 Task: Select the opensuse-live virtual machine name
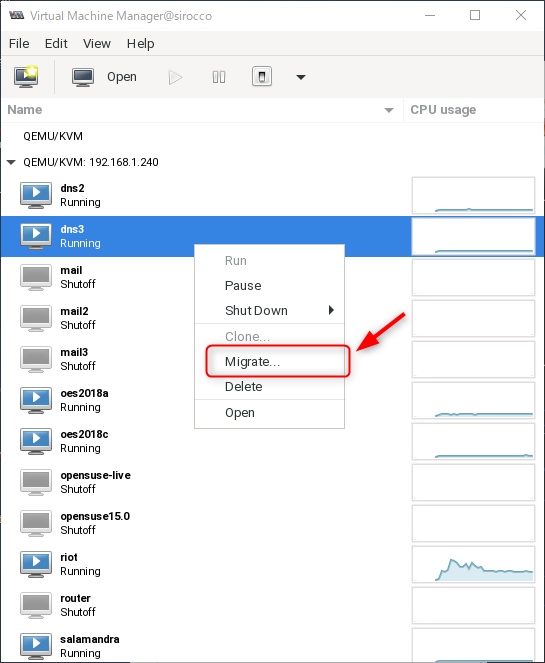tap(96, 475)
